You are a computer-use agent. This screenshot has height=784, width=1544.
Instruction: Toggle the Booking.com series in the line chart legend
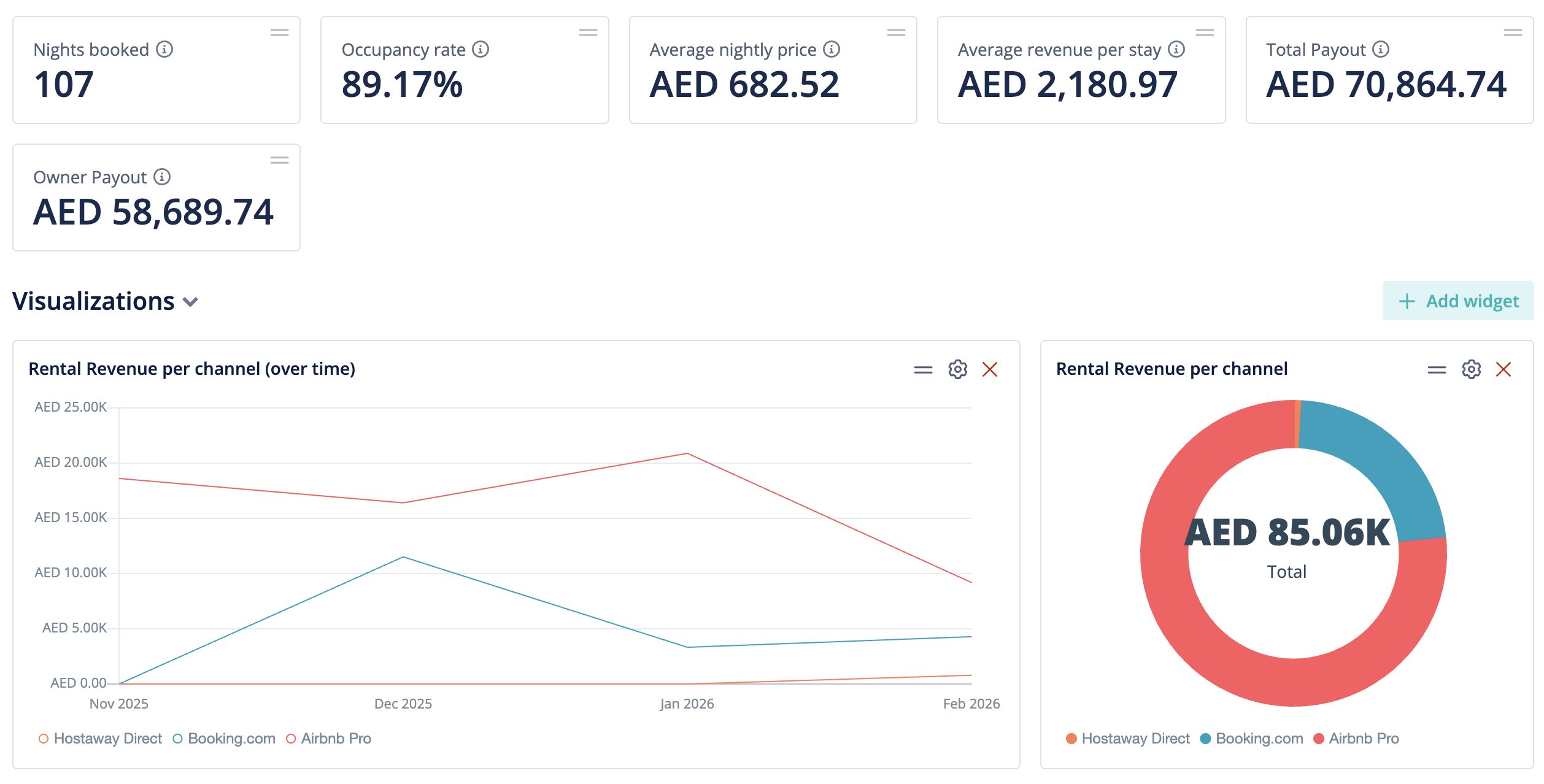tap(231, 739)
